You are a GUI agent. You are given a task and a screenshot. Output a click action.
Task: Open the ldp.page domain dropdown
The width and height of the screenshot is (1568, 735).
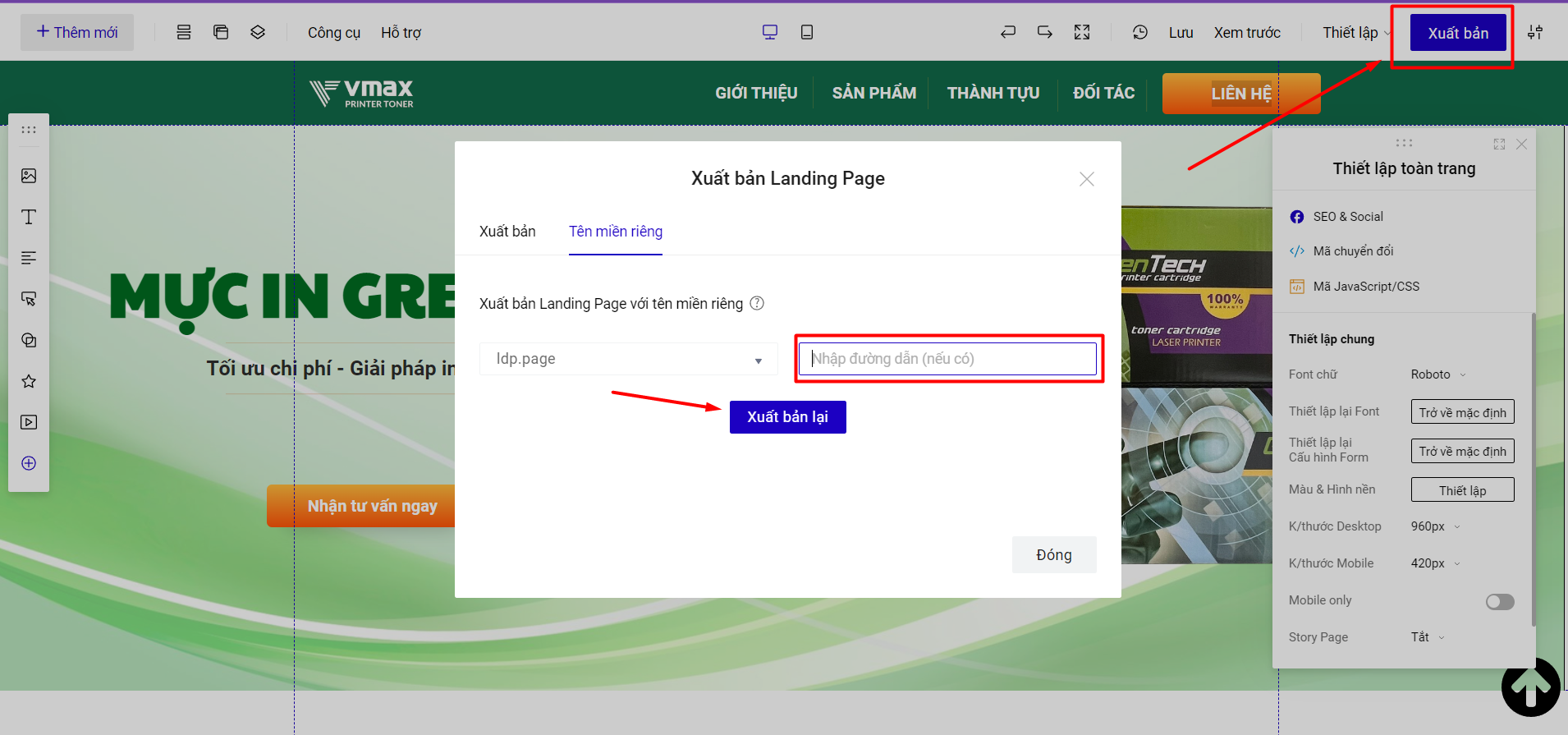click(x=628, y=359)
